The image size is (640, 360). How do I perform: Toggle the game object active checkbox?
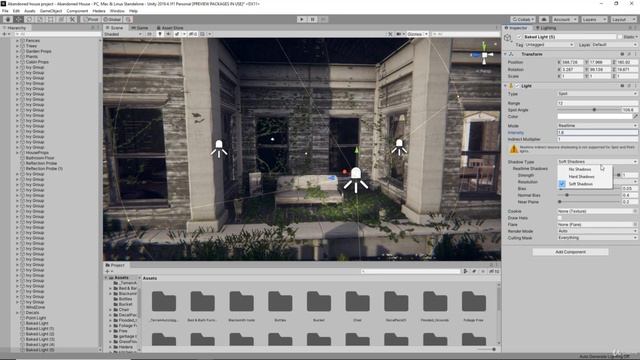click(x=519, y=37)
